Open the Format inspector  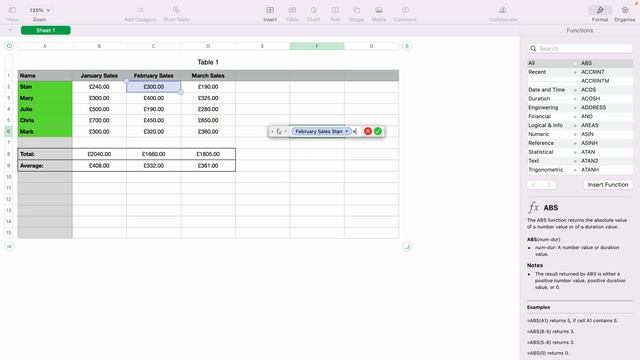[x=600, y=10]
